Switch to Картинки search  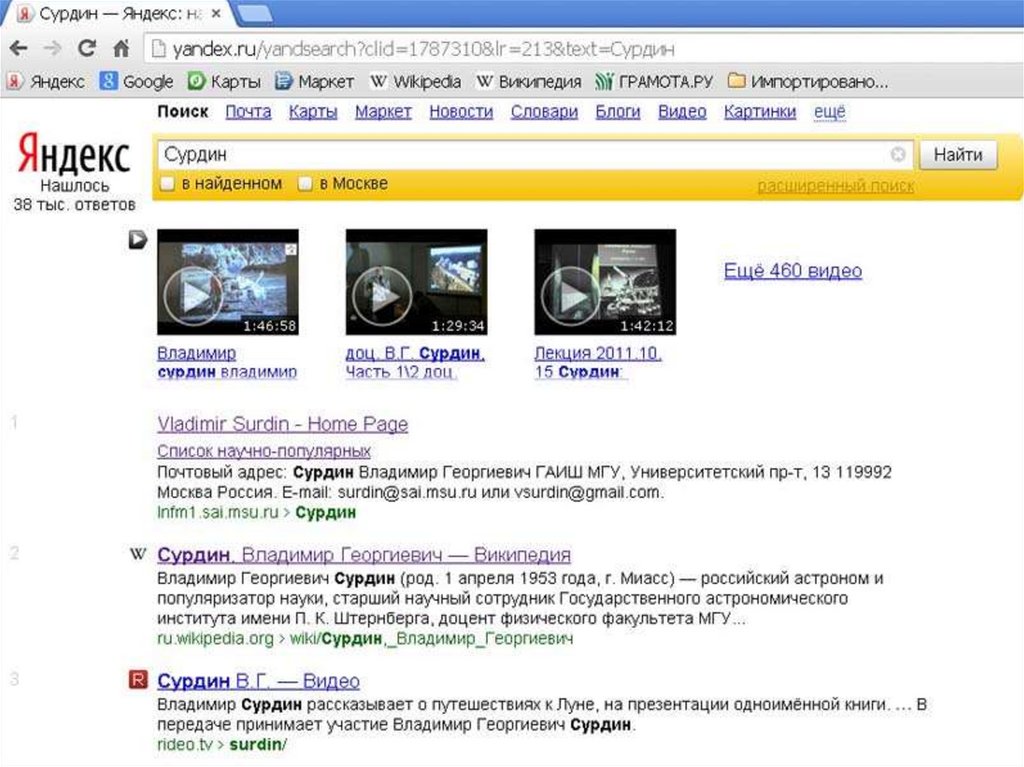(760, 112)
